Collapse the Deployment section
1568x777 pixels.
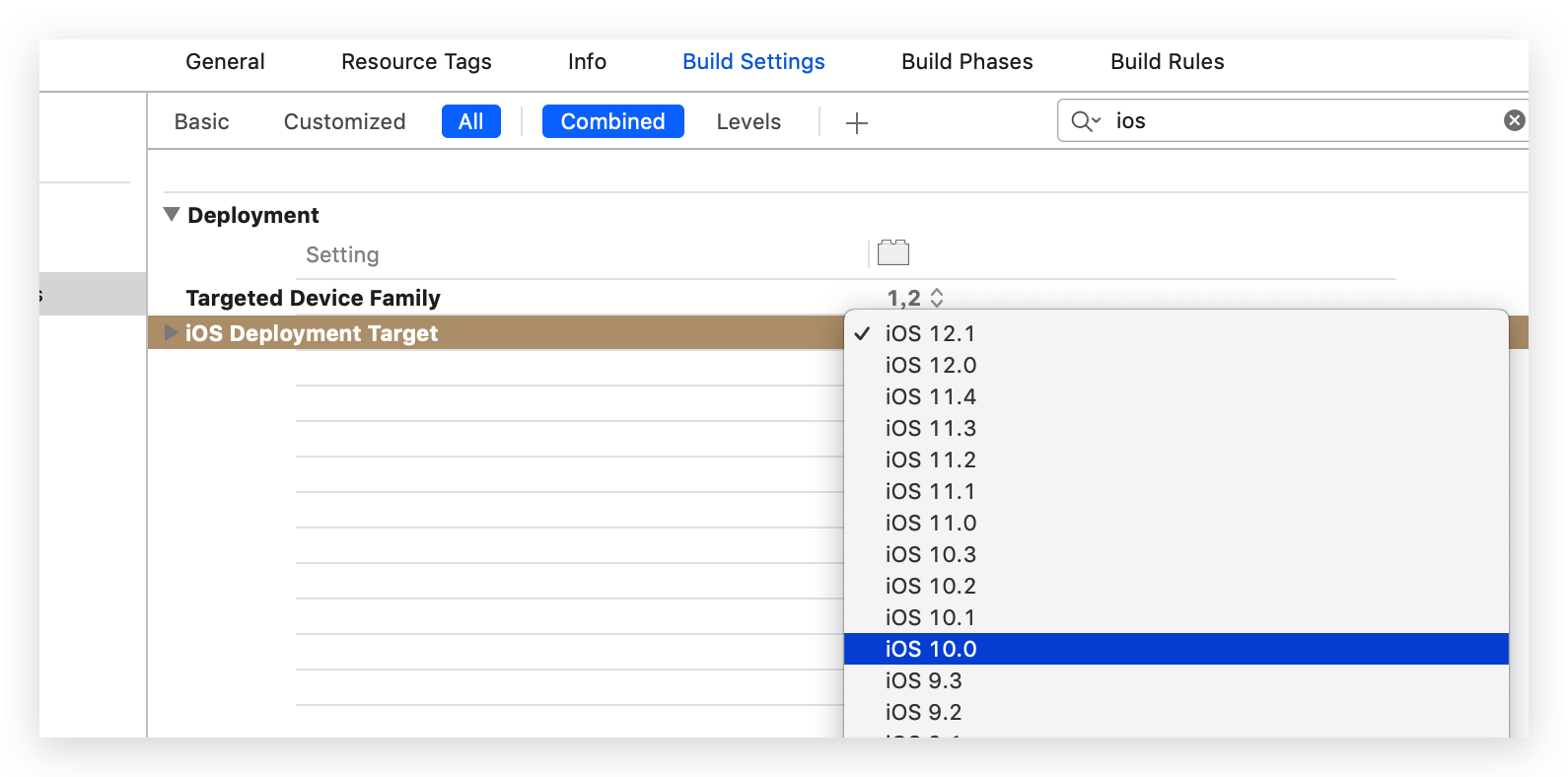pyautogui.click(x=172, y=214)
